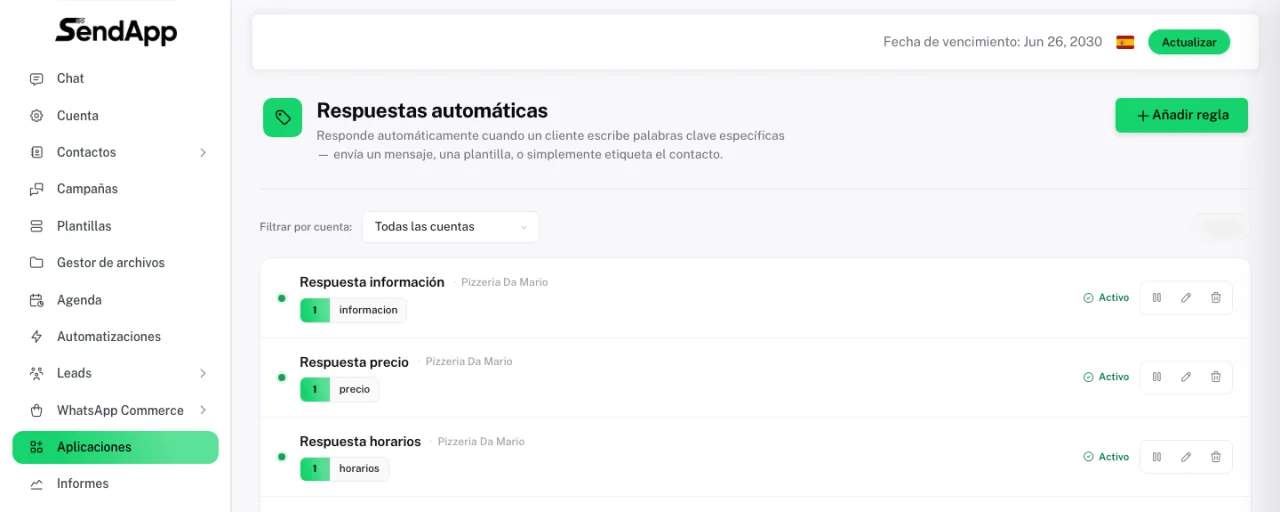Click the Respuesta precio title
This screenshot has width=1280, height=512.
[354, 362]
